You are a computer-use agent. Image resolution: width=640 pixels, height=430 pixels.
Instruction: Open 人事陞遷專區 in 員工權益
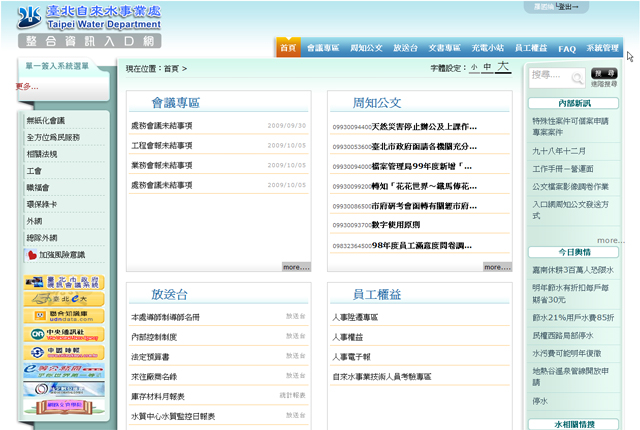[355, 317]
